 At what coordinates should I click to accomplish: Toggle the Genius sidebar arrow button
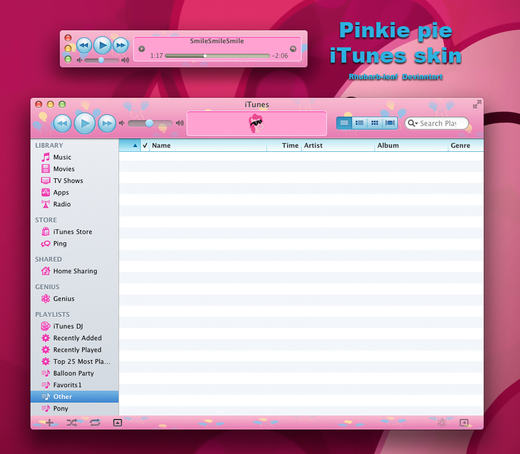pos(464,423)
